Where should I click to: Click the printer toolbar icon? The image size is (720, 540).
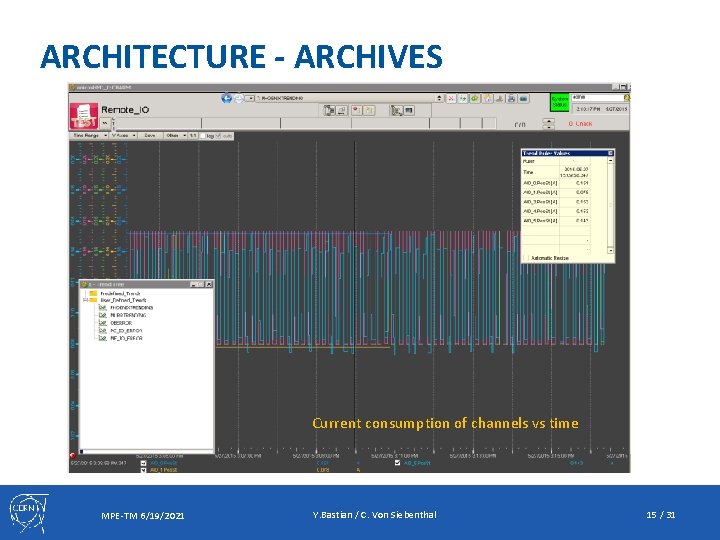pyautogui.click(x=512, y=99)
